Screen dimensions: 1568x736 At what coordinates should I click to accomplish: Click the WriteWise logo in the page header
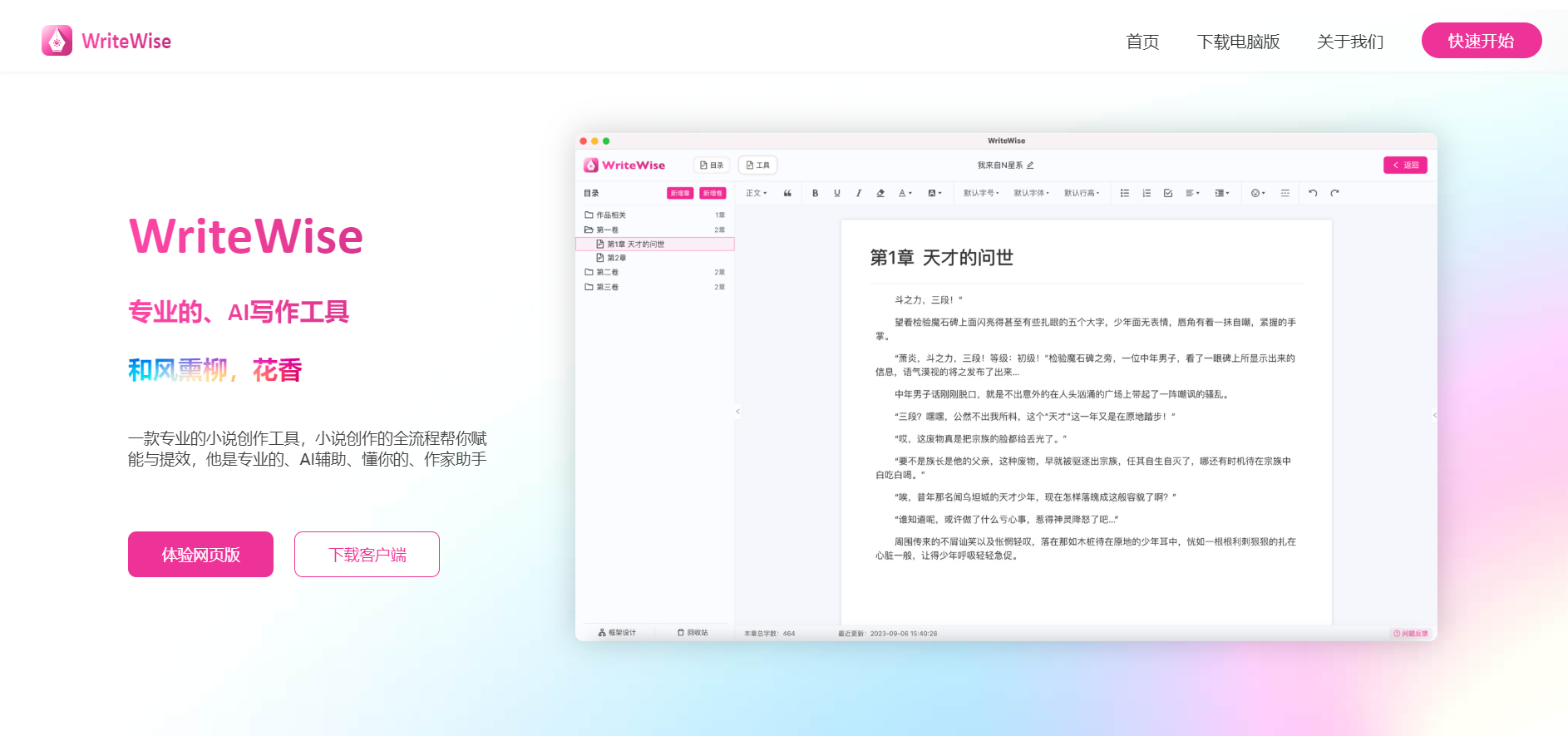106,41
